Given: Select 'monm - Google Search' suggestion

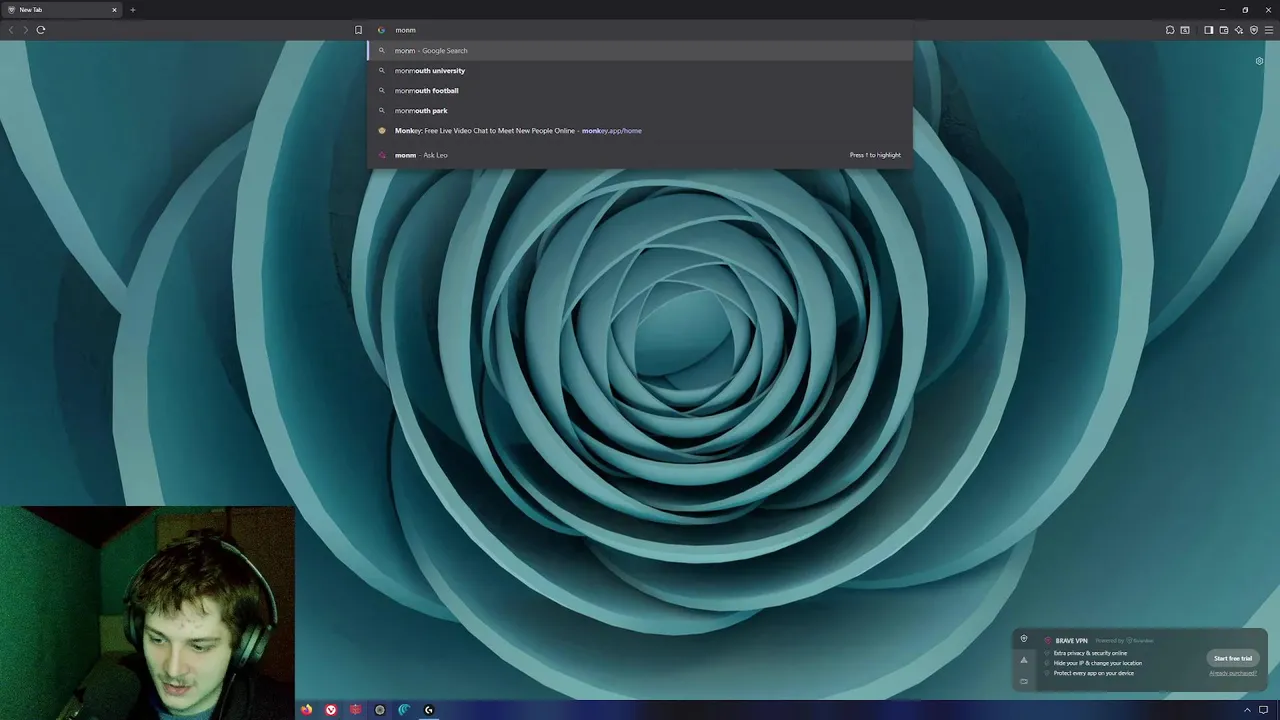Looking at the screenshot, I should point(640,50).
